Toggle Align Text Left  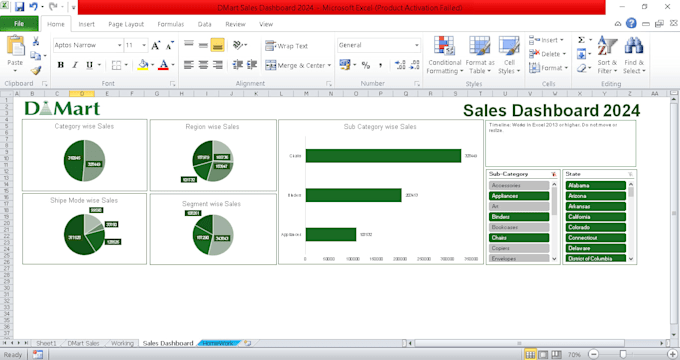(189, 65)
